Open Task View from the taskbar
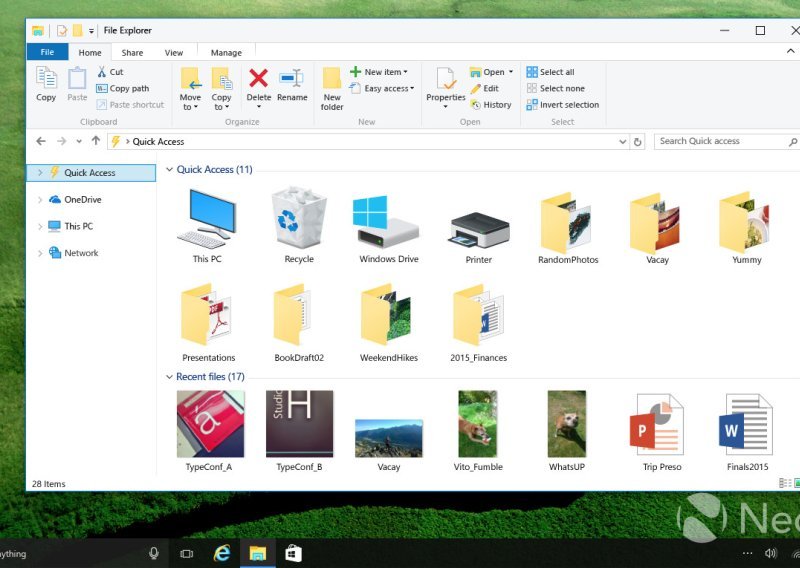Screen dimensions: 800x568 [187, 554]
